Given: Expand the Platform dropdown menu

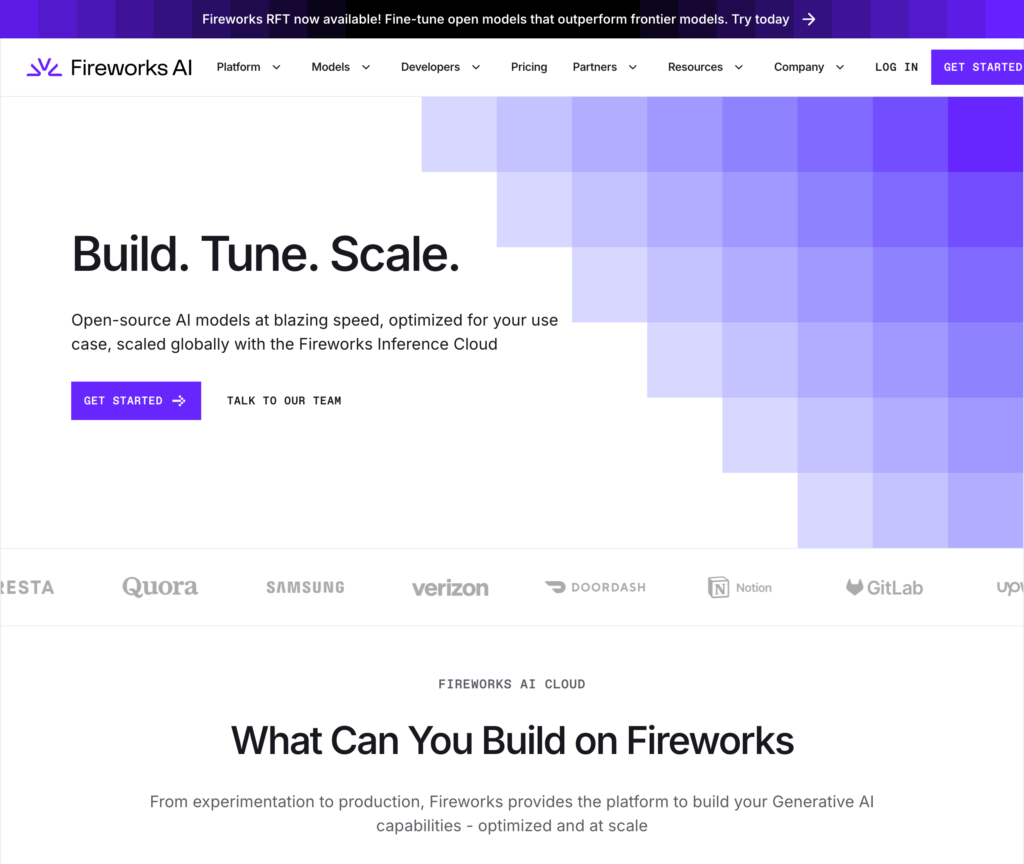Looking at the screenshot, I should pos(248,67).
